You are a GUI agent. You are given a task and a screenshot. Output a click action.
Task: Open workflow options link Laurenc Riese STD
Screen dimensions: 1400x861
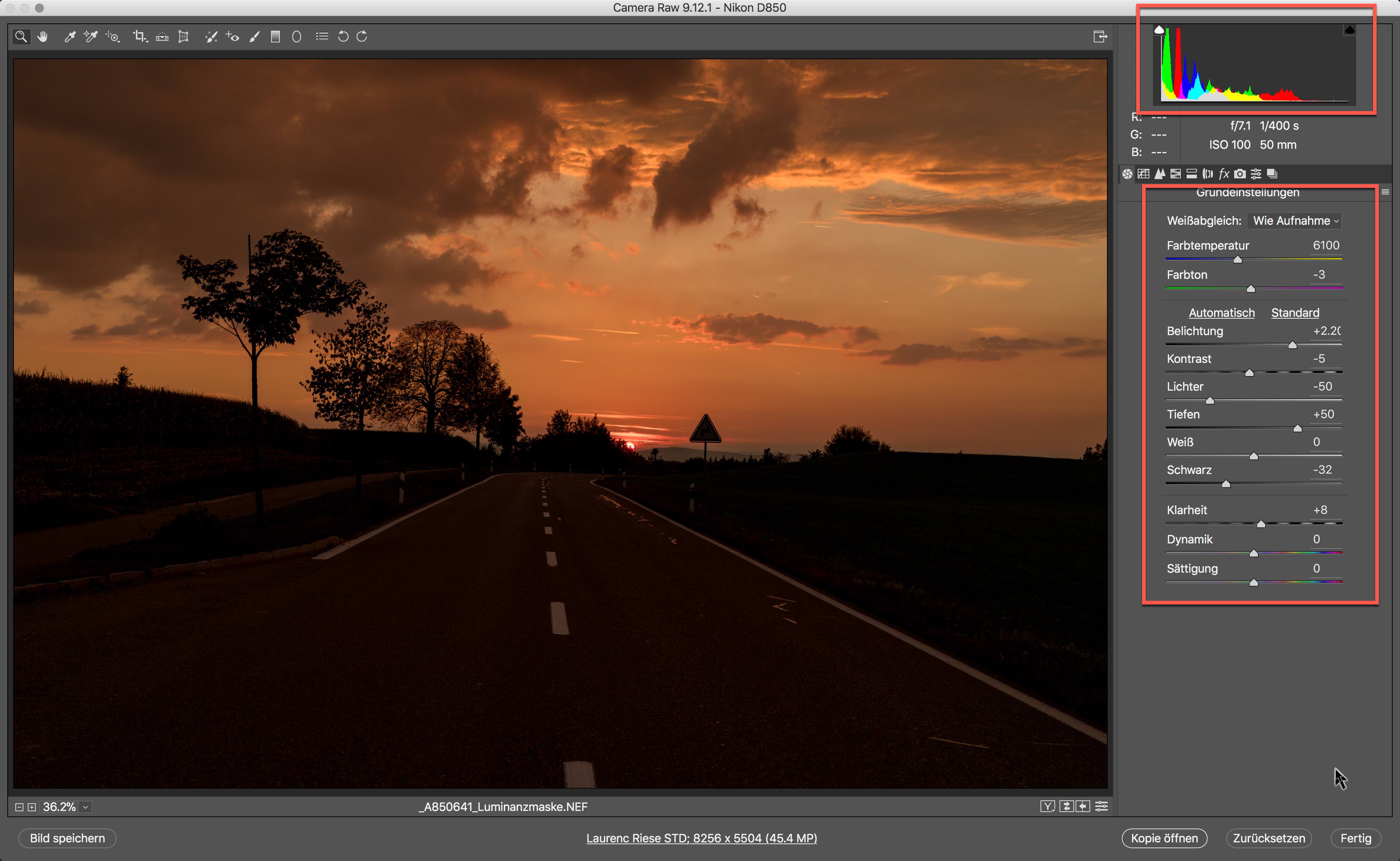point(701,838)
